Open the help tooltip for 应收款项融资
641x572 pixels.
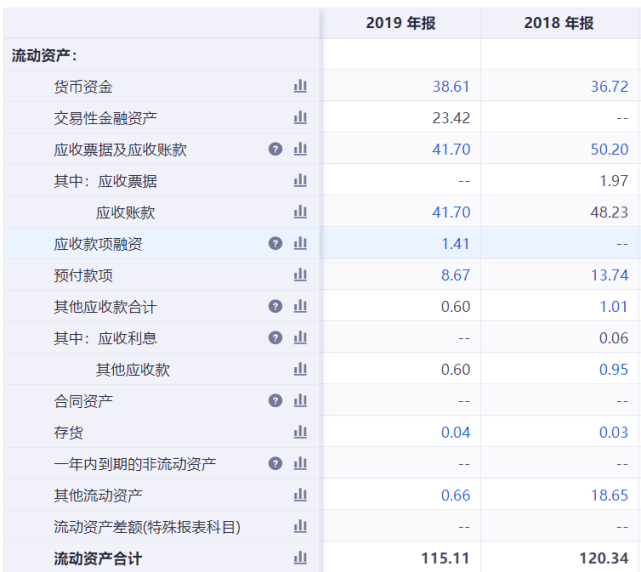pos(275,243)
